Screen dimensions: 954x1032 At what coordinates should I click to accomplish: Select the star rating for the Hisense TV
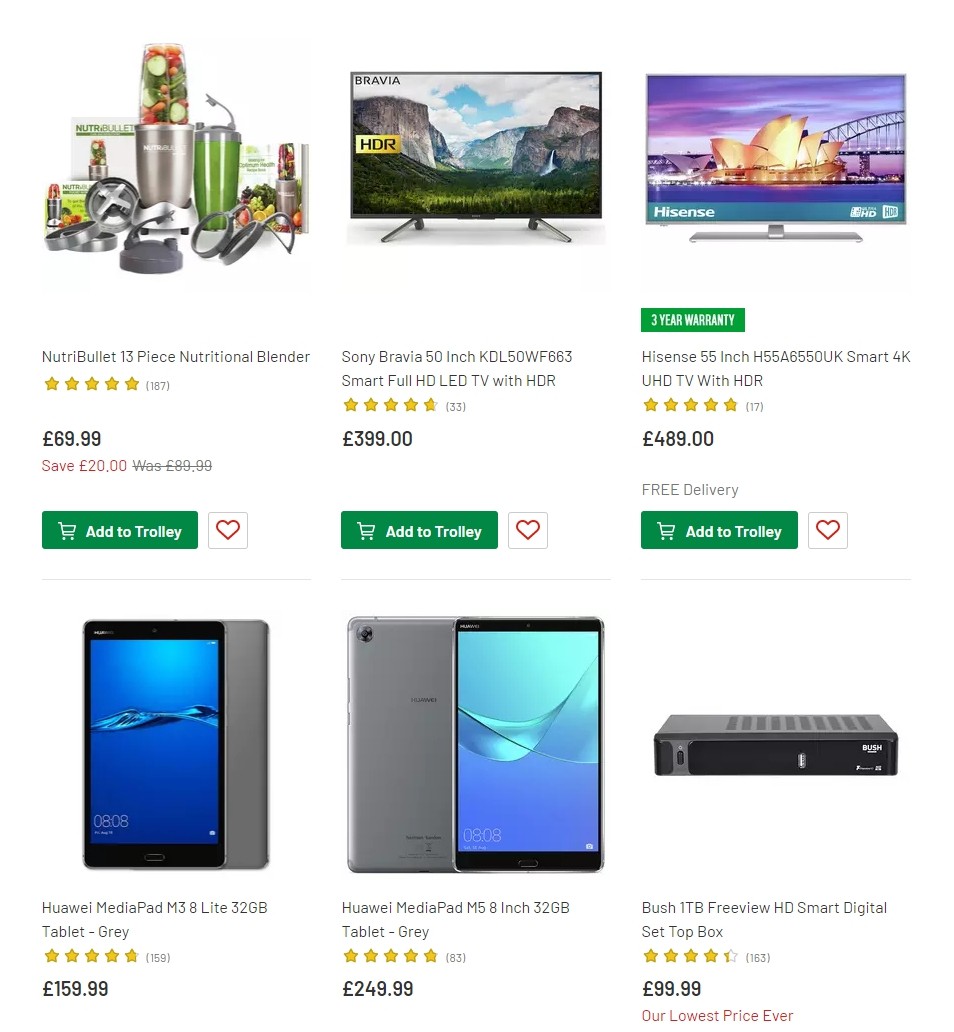point(691,405)
